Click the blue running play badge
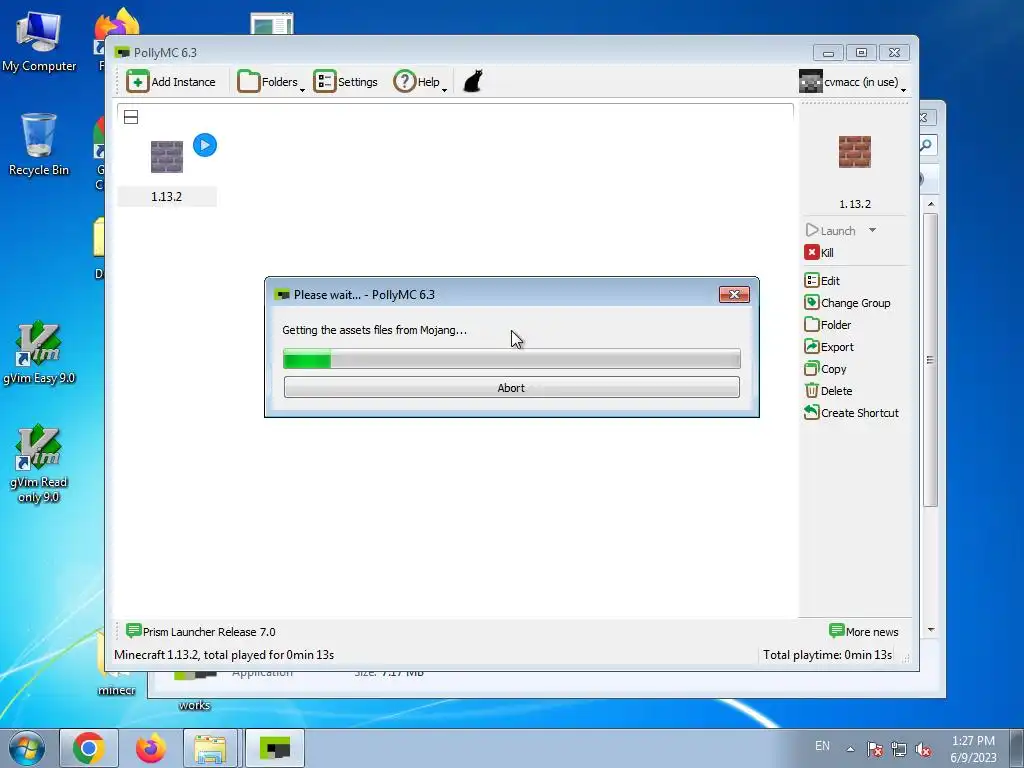Image resolution: width=1024 pixels, height=768 pixels. [x=204, y=145]
